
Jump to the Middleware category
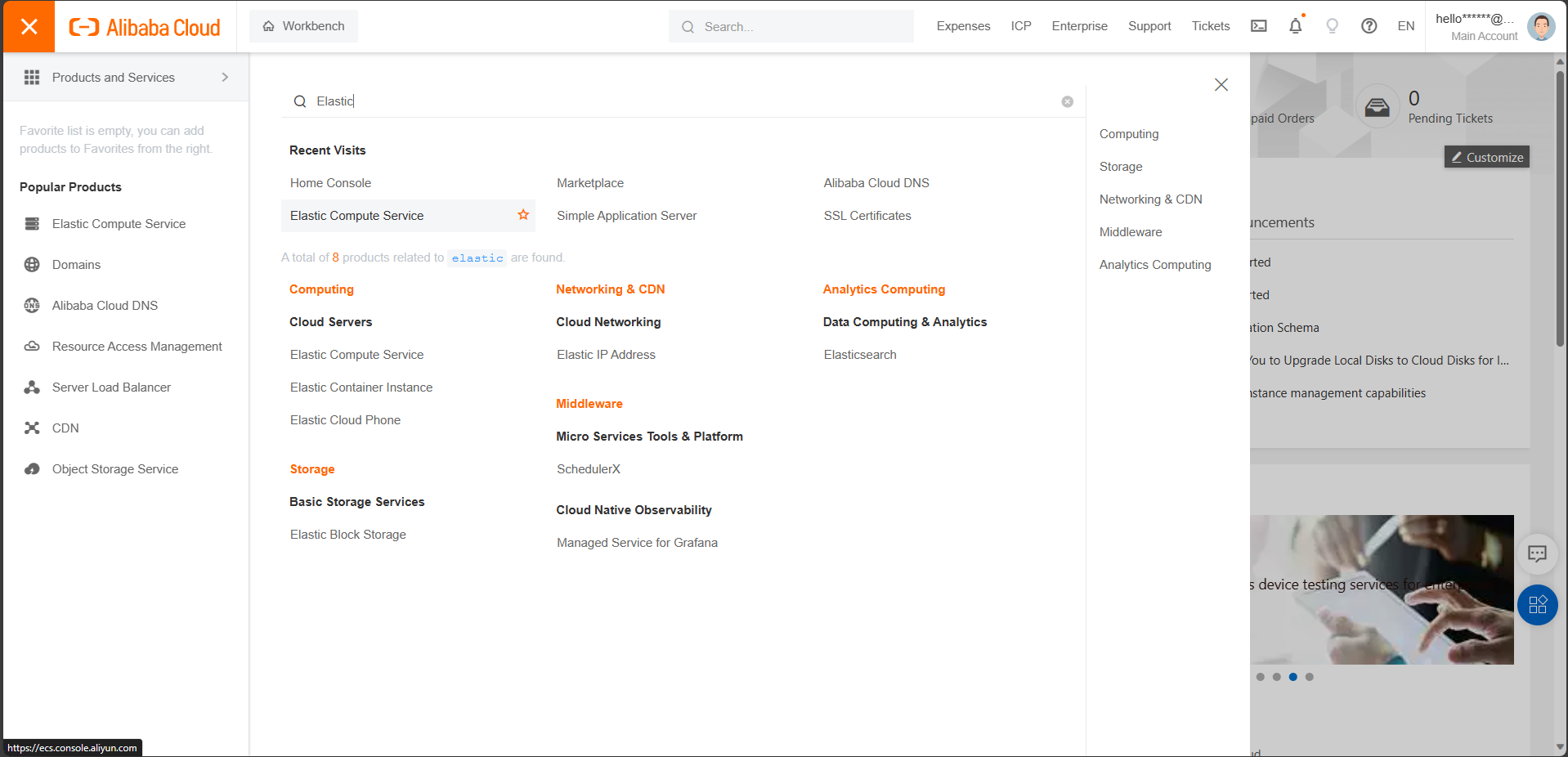click(1131, 232)
